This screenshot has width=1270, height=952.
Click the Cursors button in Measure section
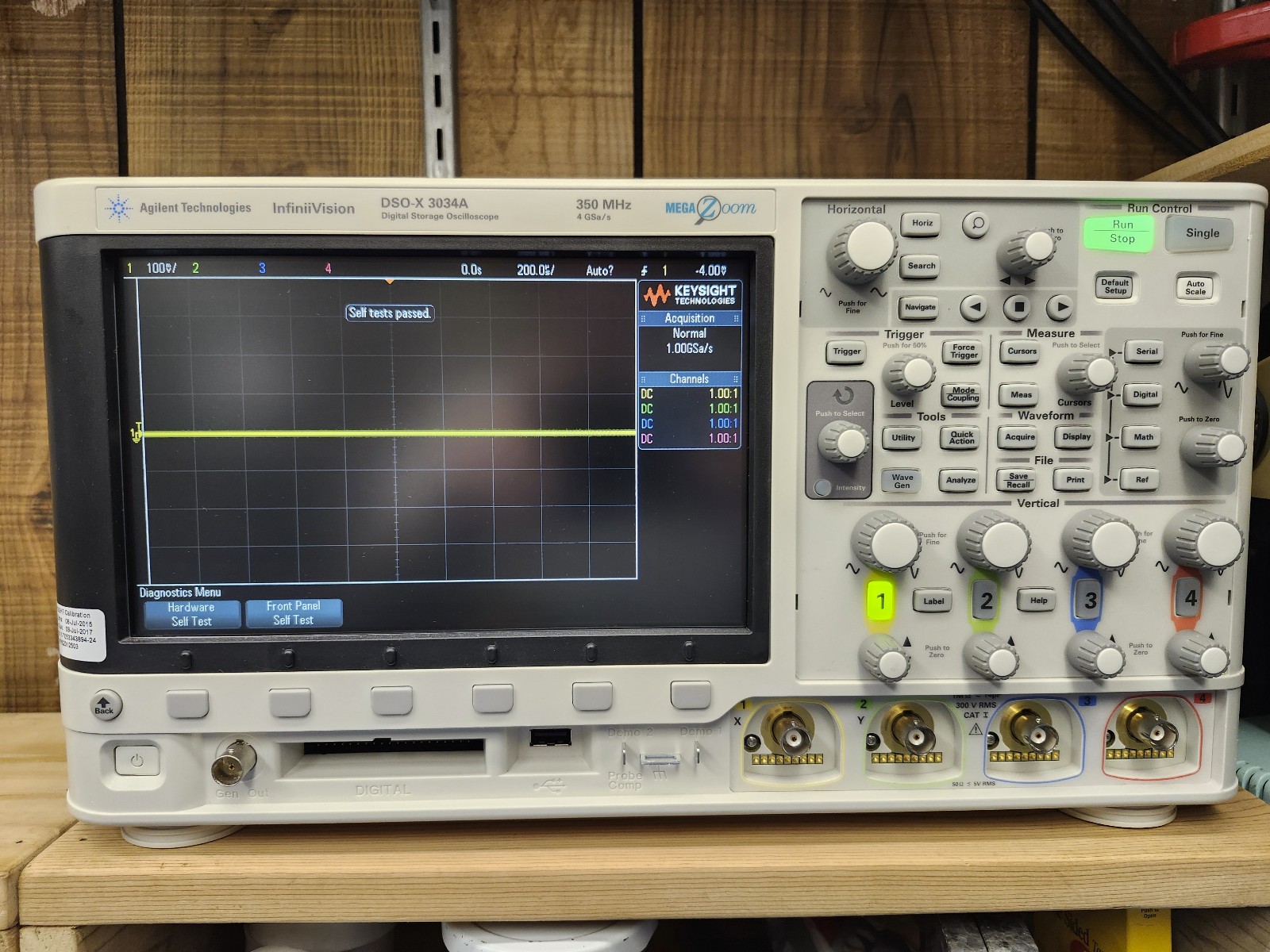pyautogui.click(x=1022, y=351)
